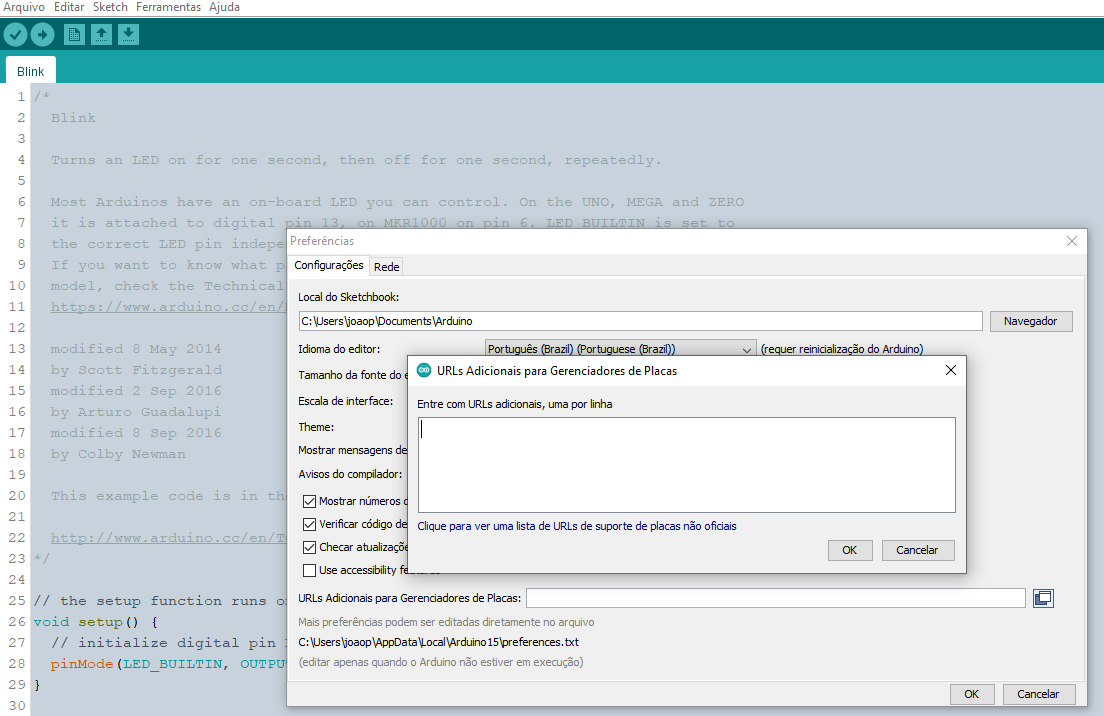Click the URLs Adicionais single-line input field
Viewport: 1104px width, 716px height.
pyautogui.click(x=776, y=598)
